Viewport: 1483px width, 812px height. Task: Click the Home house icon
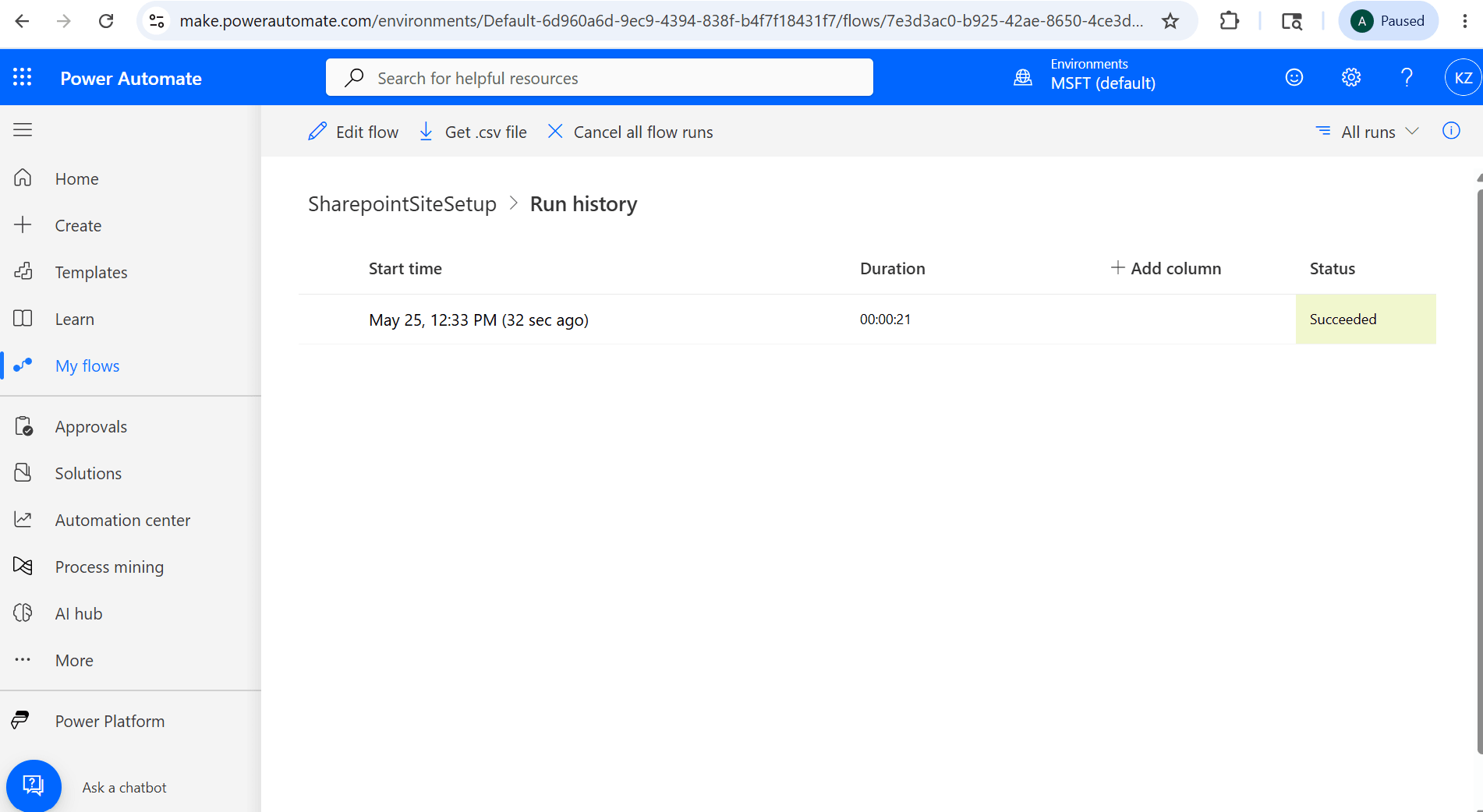pos(23,178)
